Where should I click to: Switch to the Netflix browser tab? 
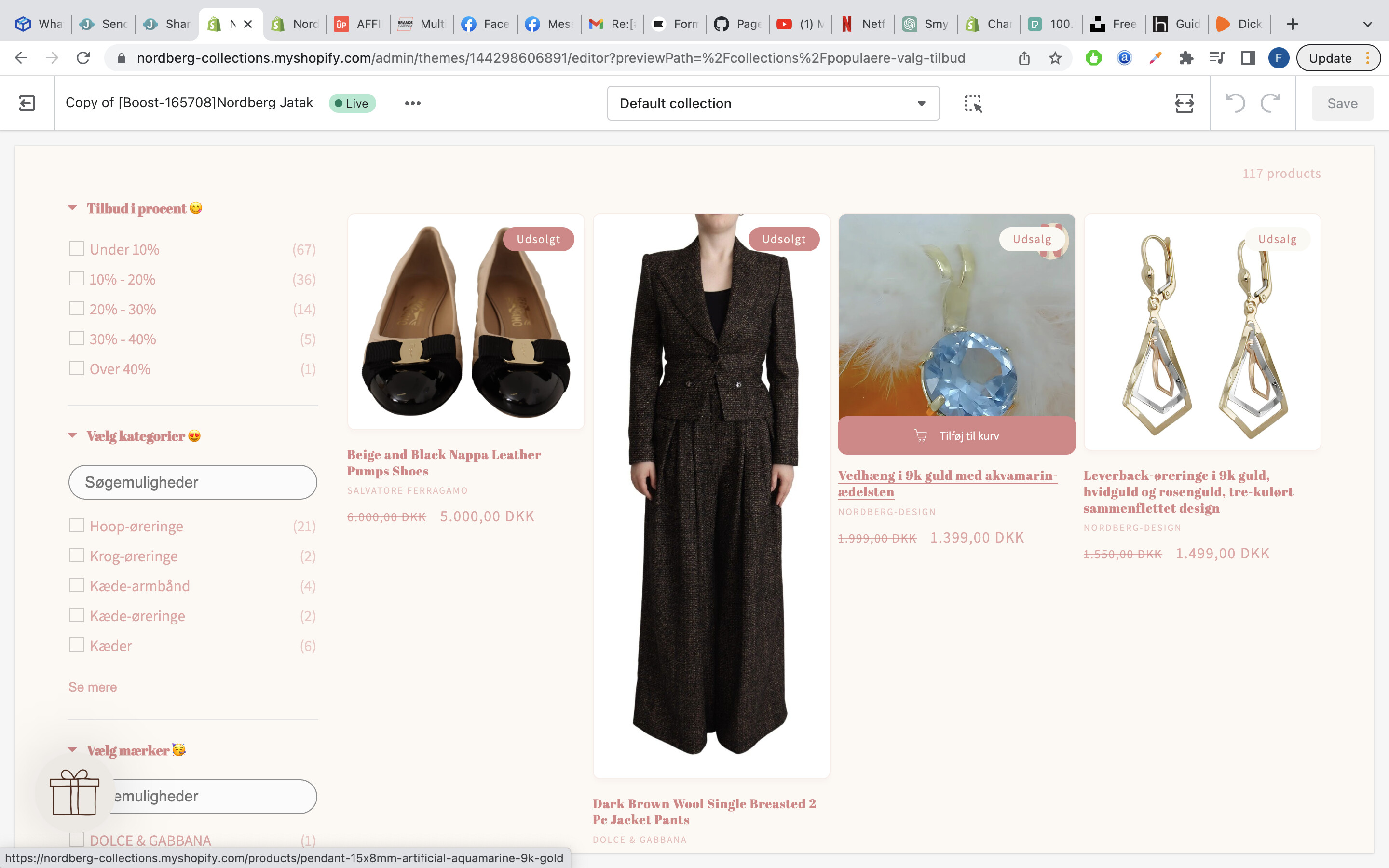tap(863, 24)
